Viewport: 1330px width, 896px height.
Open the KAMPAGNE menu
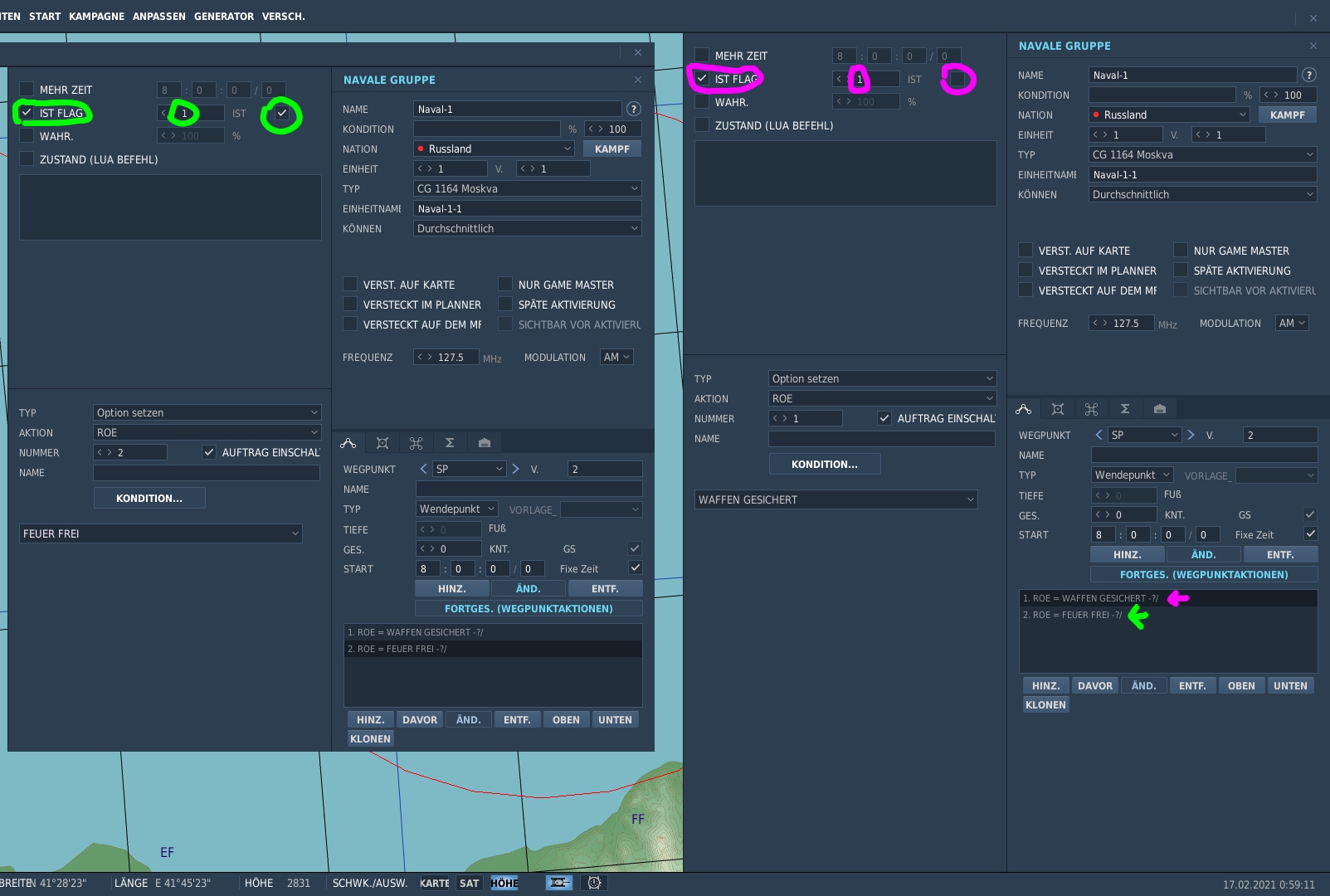point(96,17)
